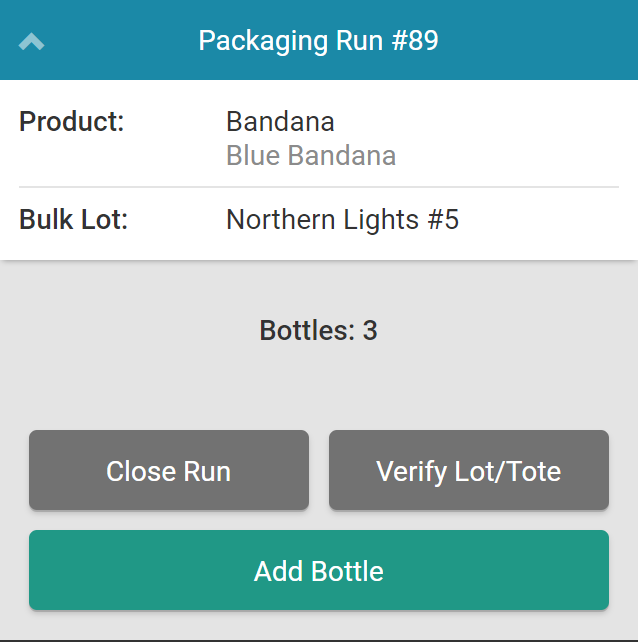Add a bottle with the green button
638x642 pixels.
(318, 571)
